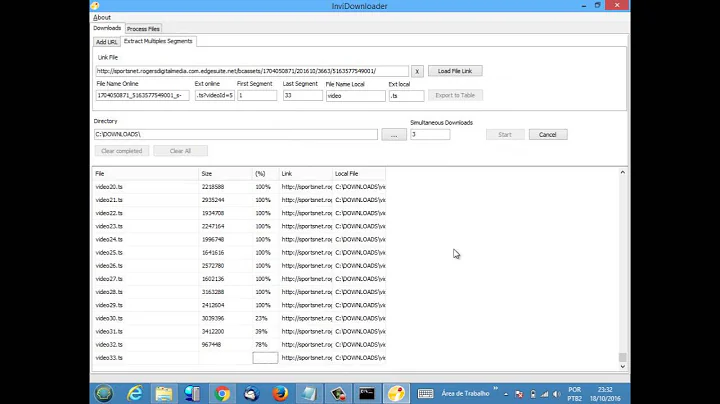Click the 23% progress of video30.ts
Screen dimensions: 720x404
(x=261, y=318)
